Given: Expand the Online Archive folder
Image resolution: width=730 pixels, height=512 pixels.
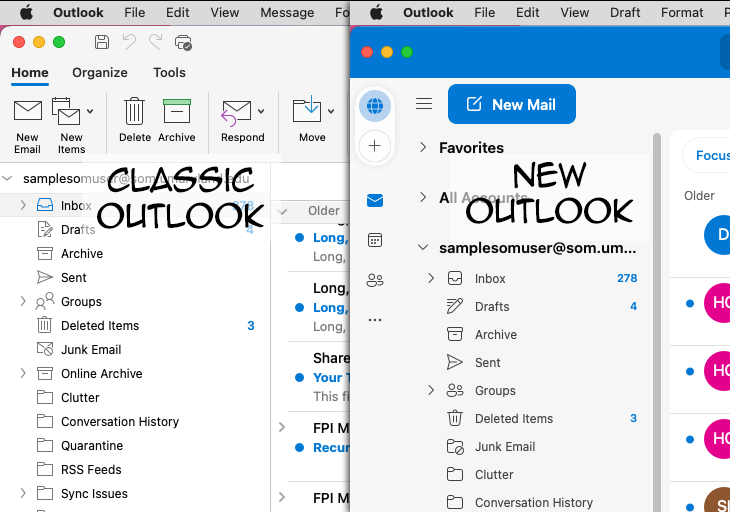Looking at the screenshot, I should point(23,373).
